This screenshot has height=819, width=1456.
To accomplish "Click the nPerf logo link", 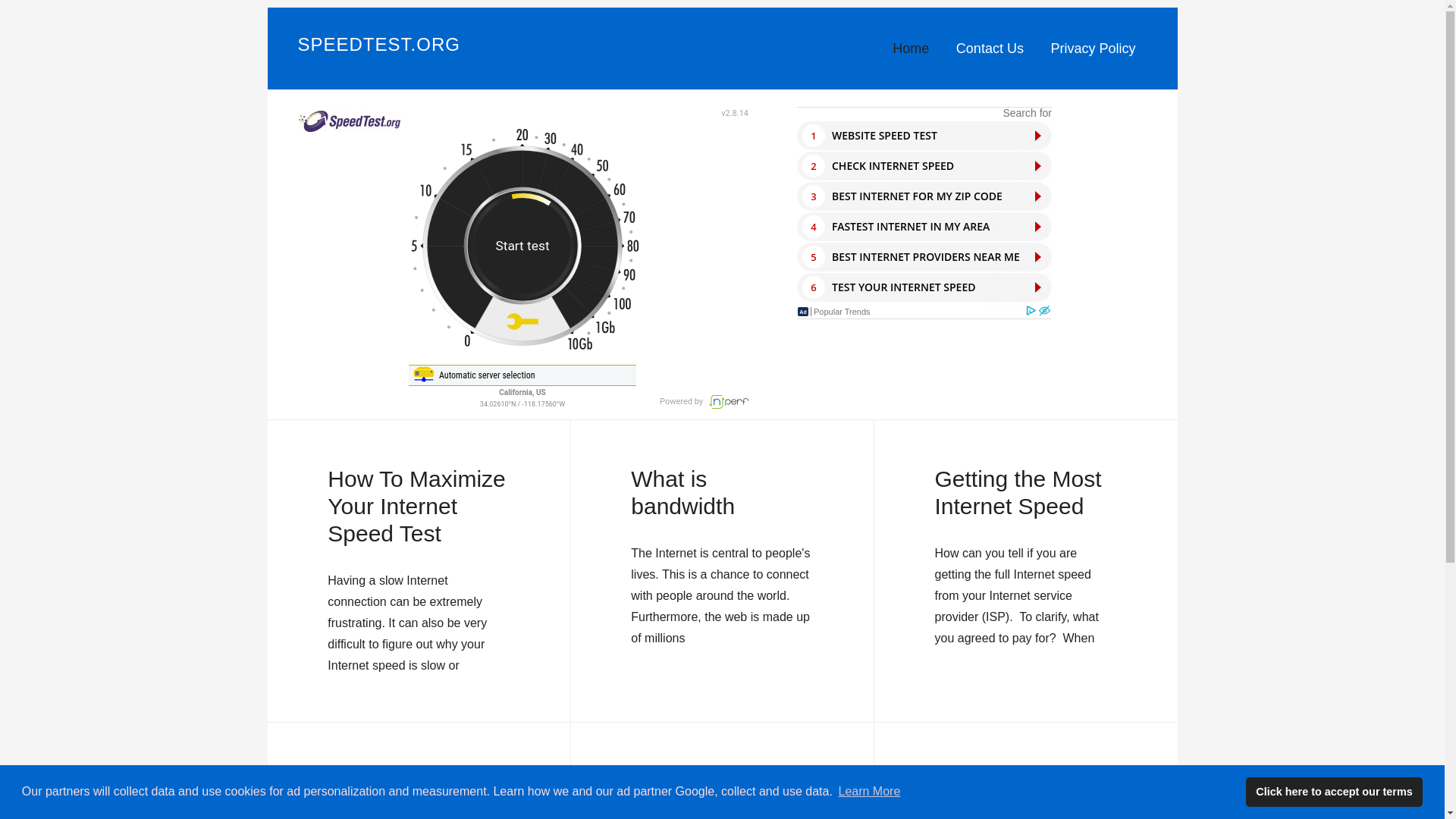I will [728, 402].
